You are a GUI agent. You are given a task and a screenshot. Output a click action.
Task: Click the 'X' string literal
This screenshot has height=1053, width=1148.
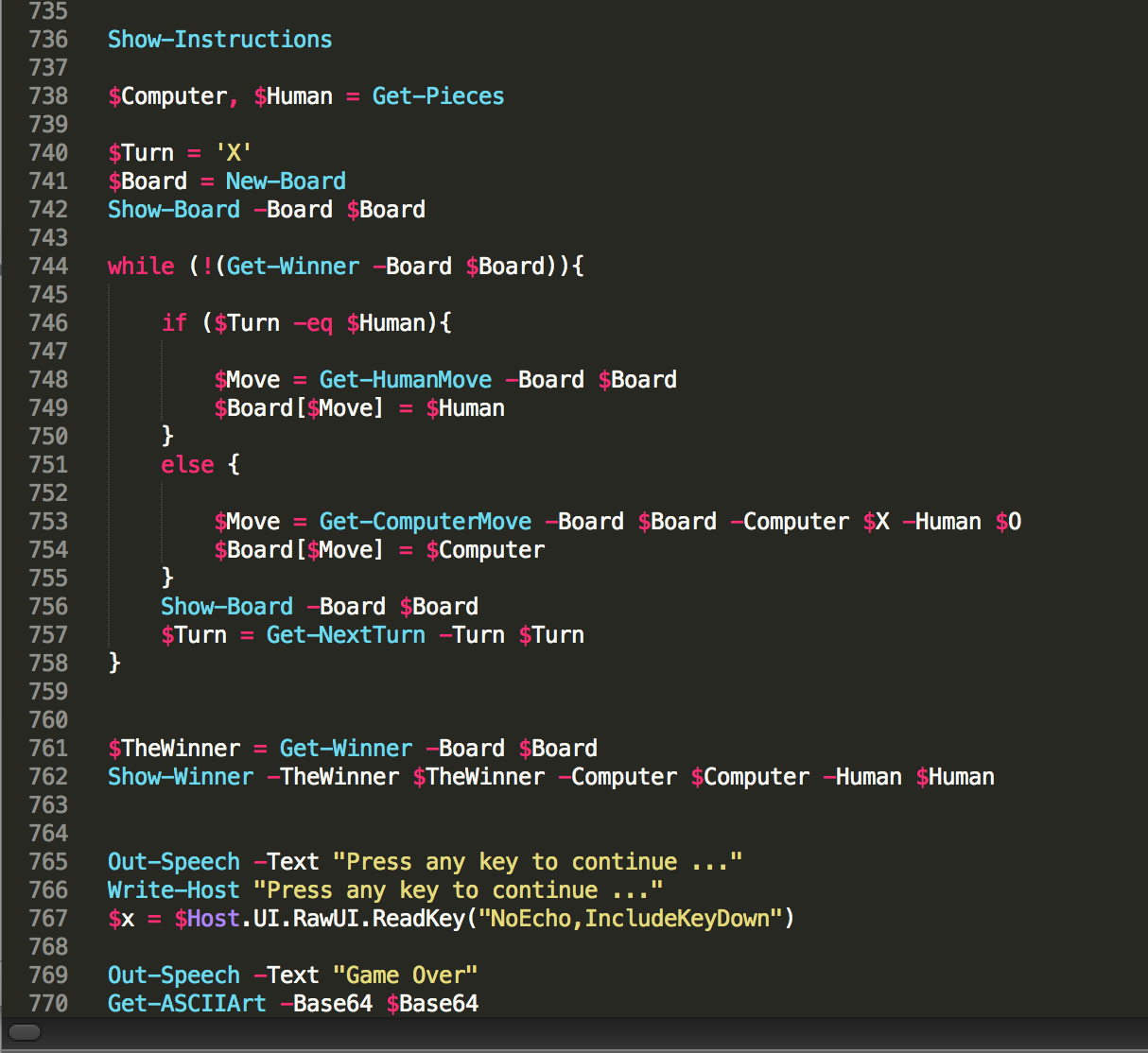(x=234, y=153)
